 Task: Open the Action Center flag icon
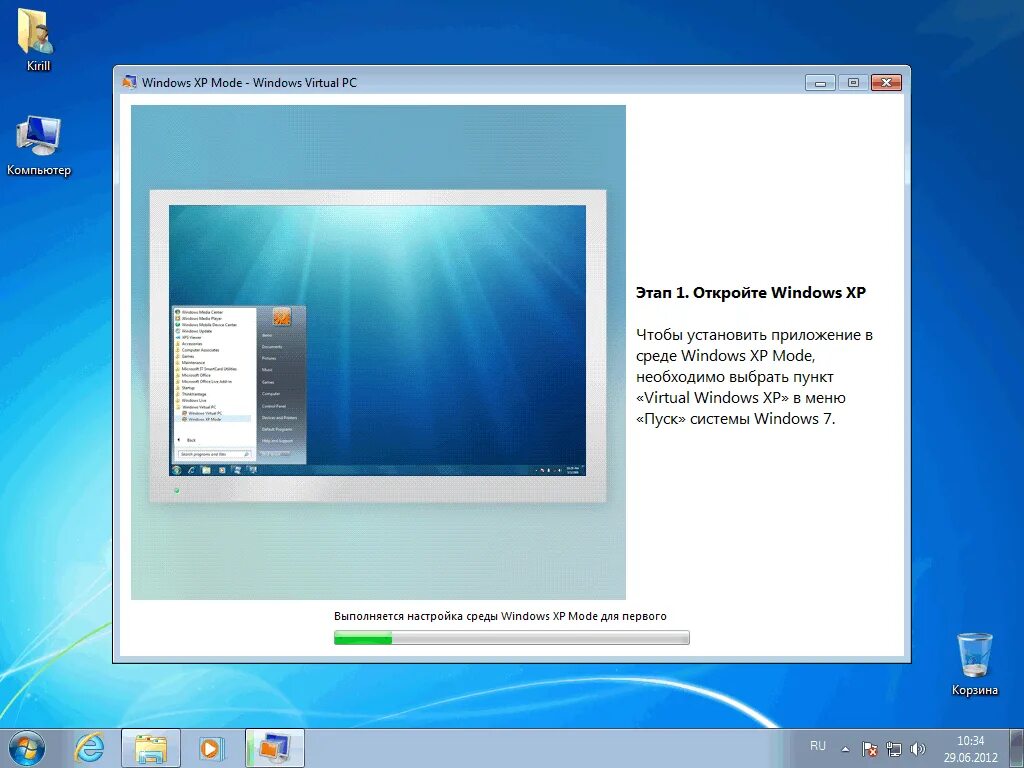(x=869, y=749)
